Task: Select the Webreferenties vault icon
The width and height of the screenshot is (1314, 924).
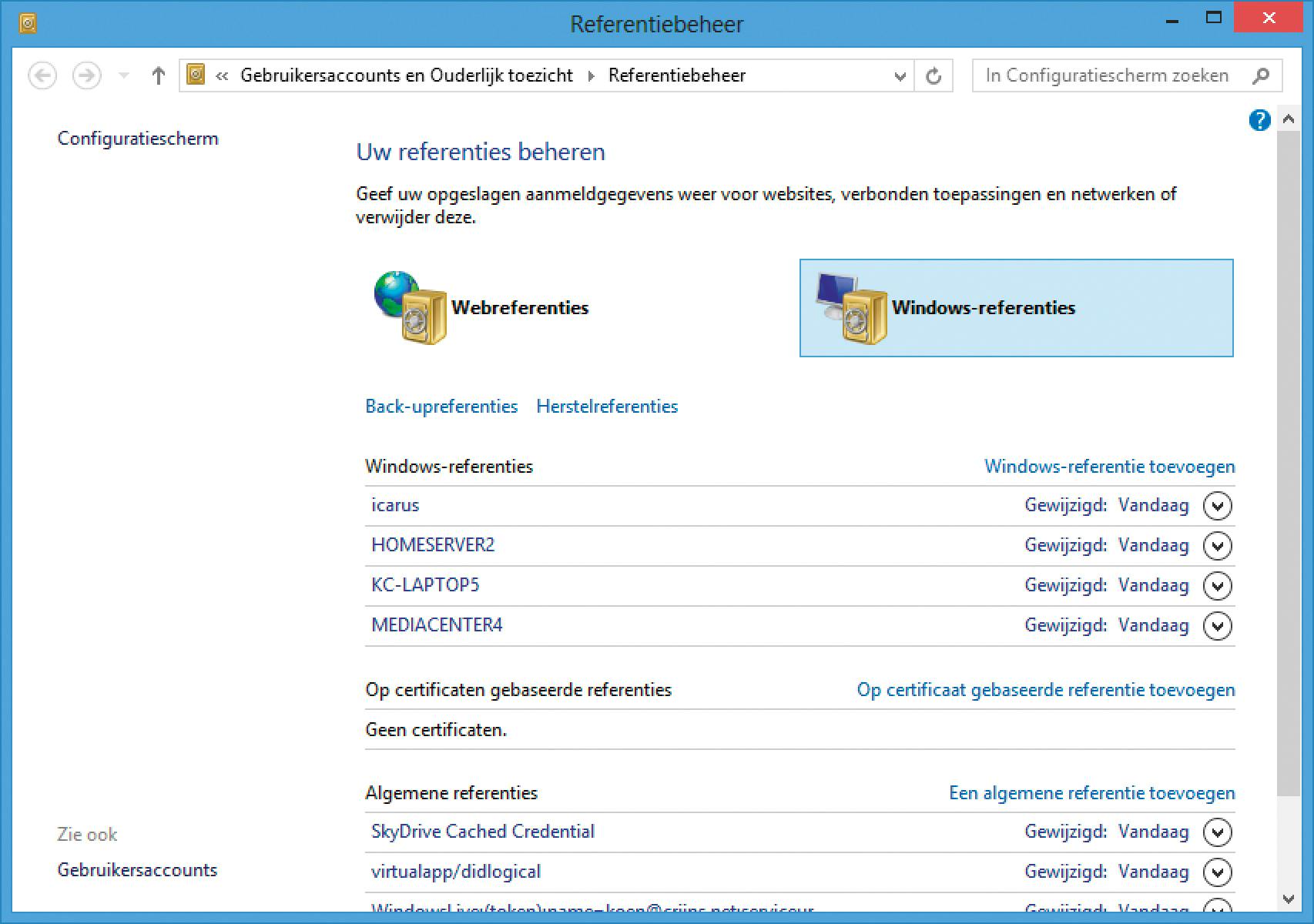Action: [411, 307]
